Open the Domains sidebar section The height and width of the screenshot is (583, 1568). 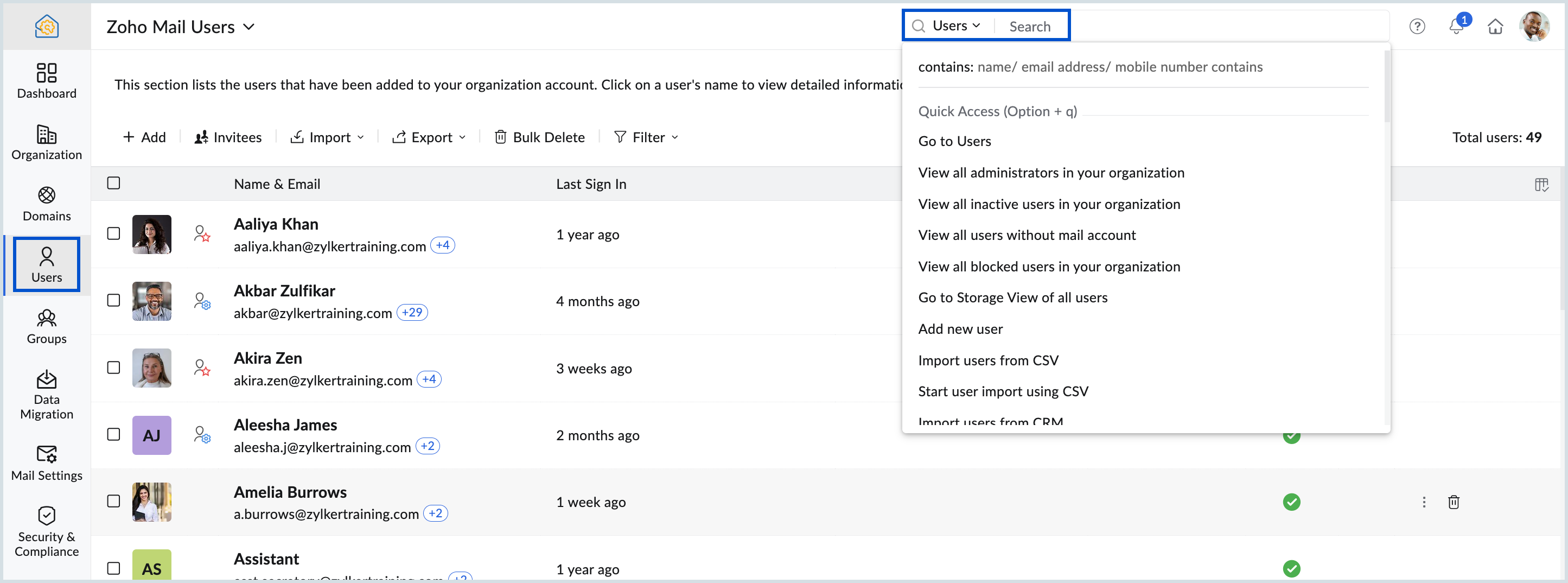(46, 204)
